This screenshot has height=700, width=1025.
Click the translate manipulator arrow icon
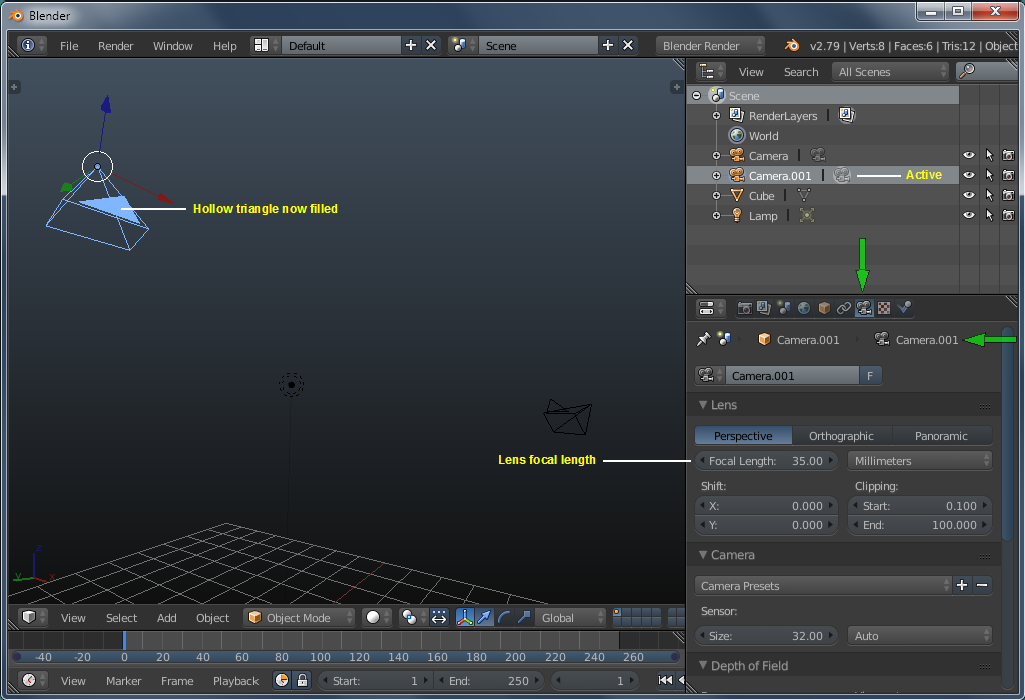click(x=484, y=617)
